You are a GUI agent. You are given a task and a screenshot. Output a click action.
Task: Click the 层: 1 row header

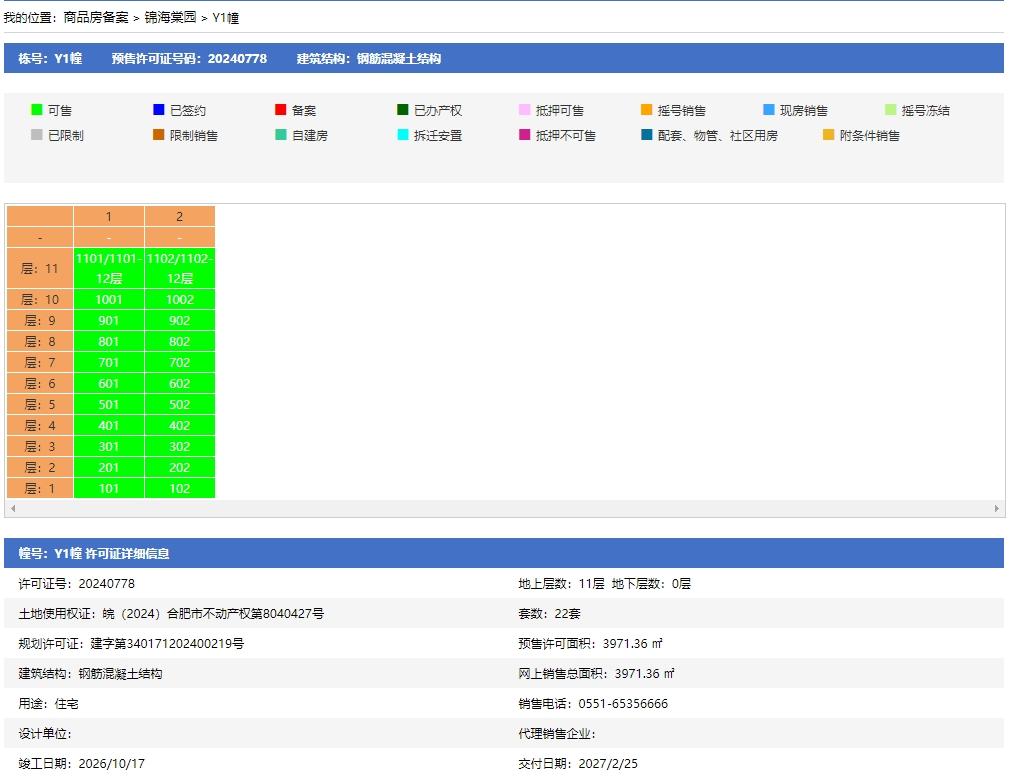[40, 489]
